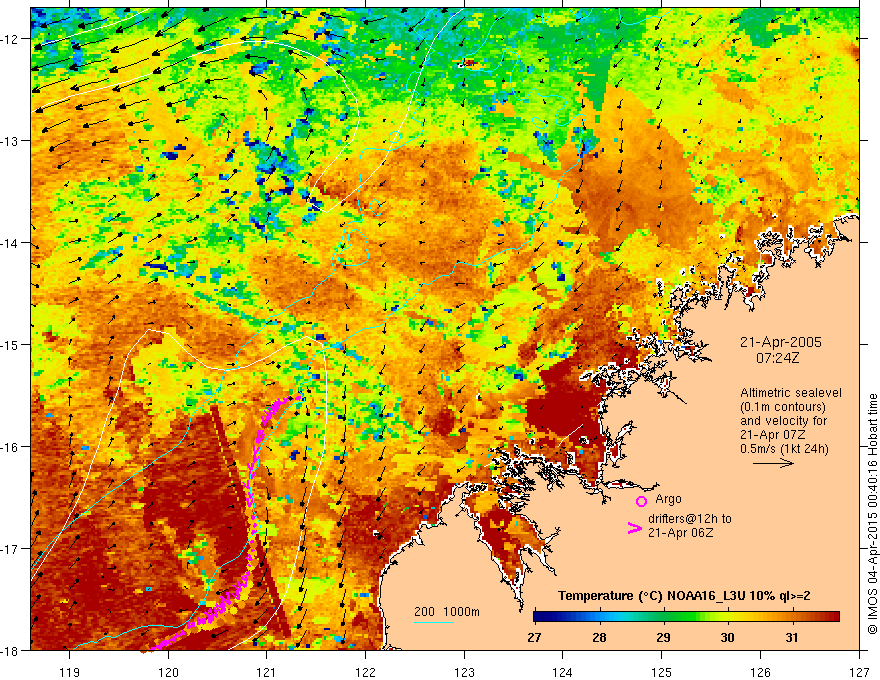The width and height of the screenshot is (880, 680).
Task: Click the latitude axis label -17
Action: pyautogui.click(x=10, y=548)
